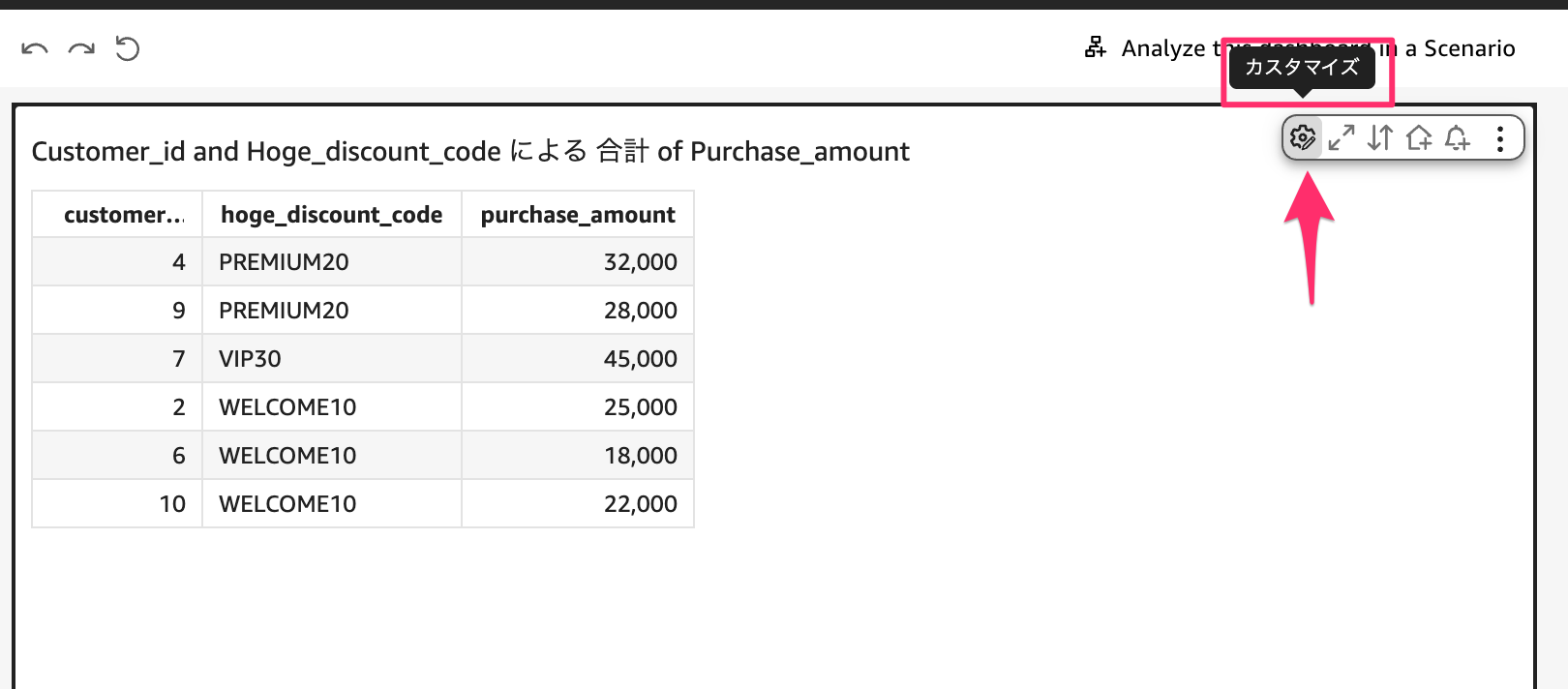
Task: Click the reset circular arrow icon
Action: [128, 48]
